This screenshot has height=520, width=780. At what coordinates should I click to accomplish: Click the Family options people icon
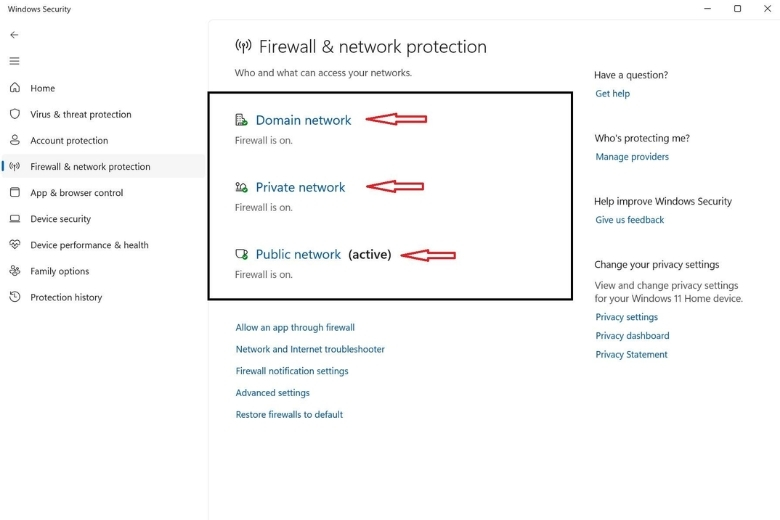point(15,271)
